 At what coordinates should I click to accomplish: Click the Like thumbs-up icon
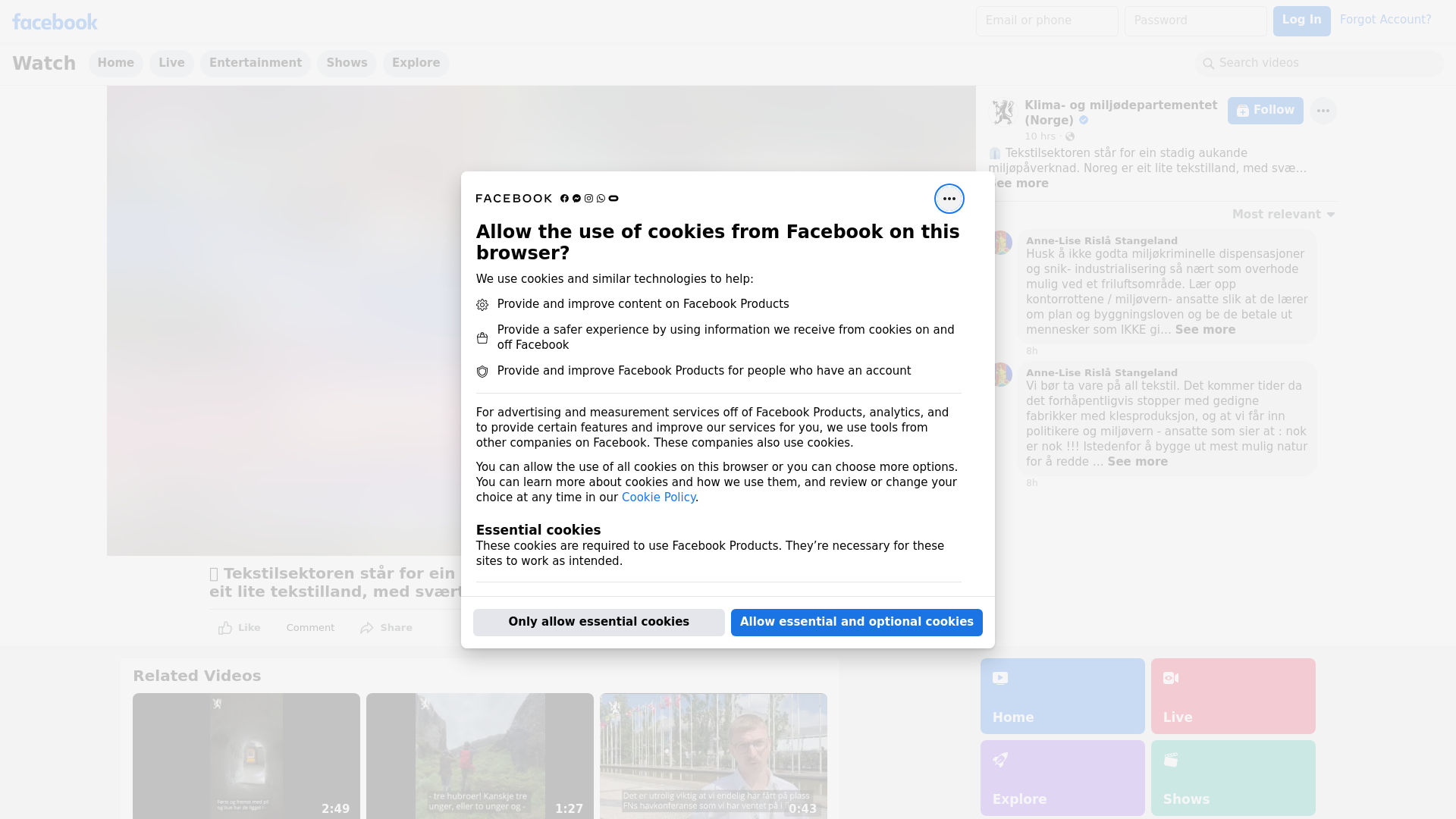point(225,628)
